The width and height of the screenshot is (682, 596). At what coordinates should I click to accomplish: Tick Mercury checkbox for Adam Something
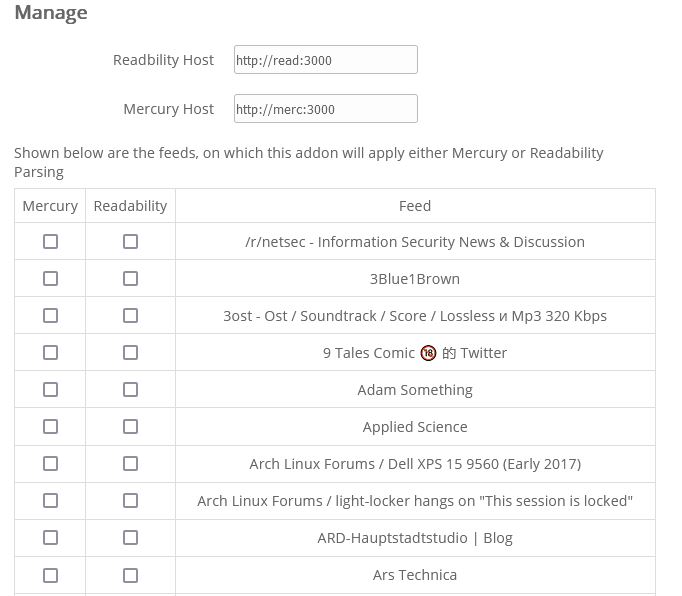51,390
